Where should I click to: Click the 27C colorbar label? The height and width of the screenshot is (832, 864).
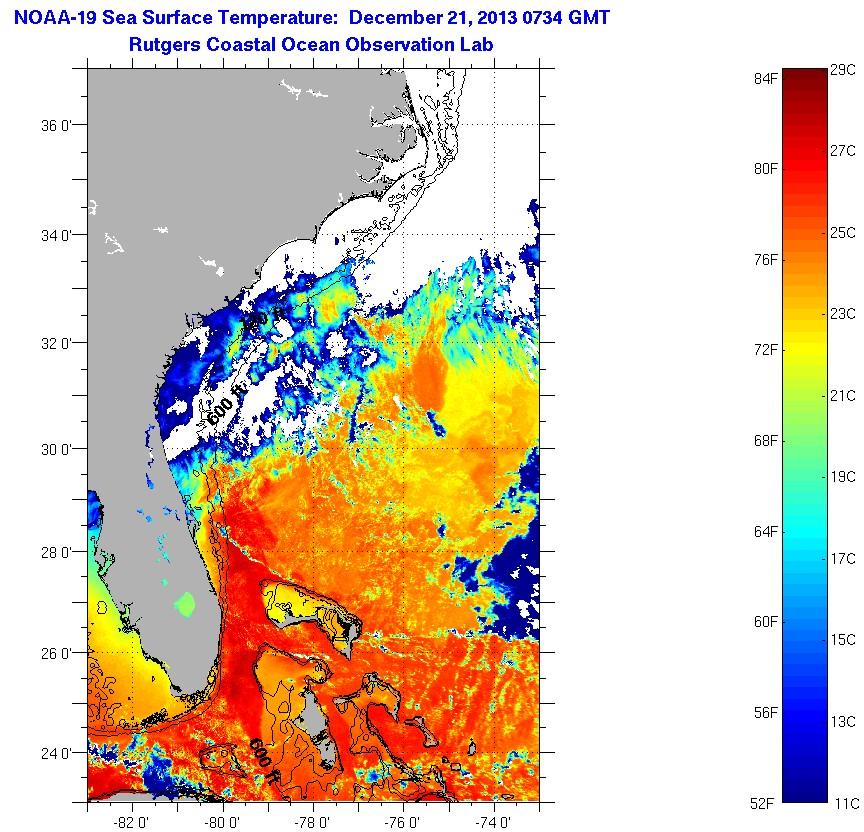[843, 151]
